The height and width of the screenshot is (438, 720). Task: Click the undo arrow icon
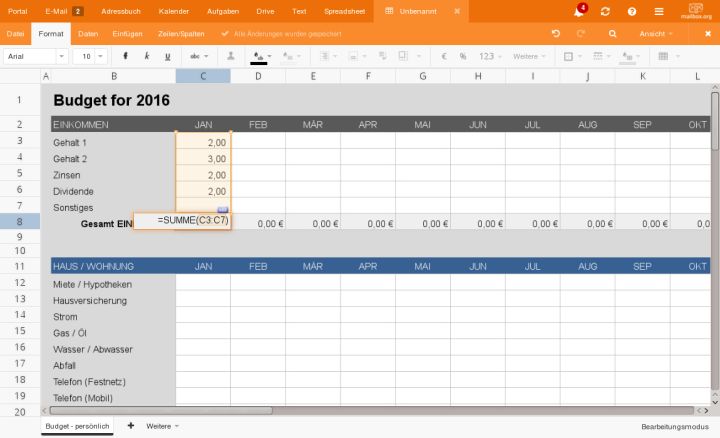[x=556, y=33]
